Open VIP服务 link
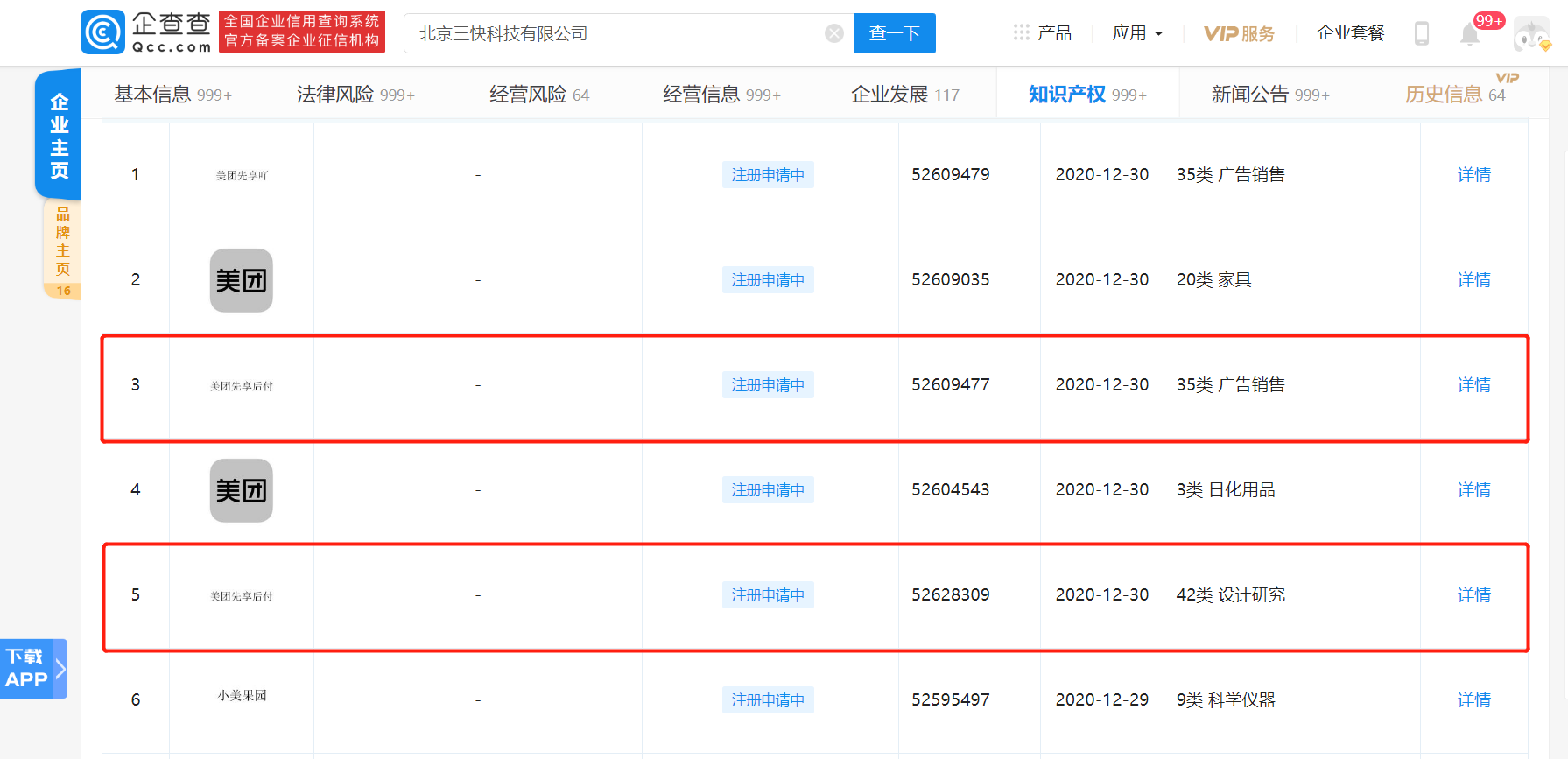Viewport: 1568px width, 759px height. coord(1239,33)
